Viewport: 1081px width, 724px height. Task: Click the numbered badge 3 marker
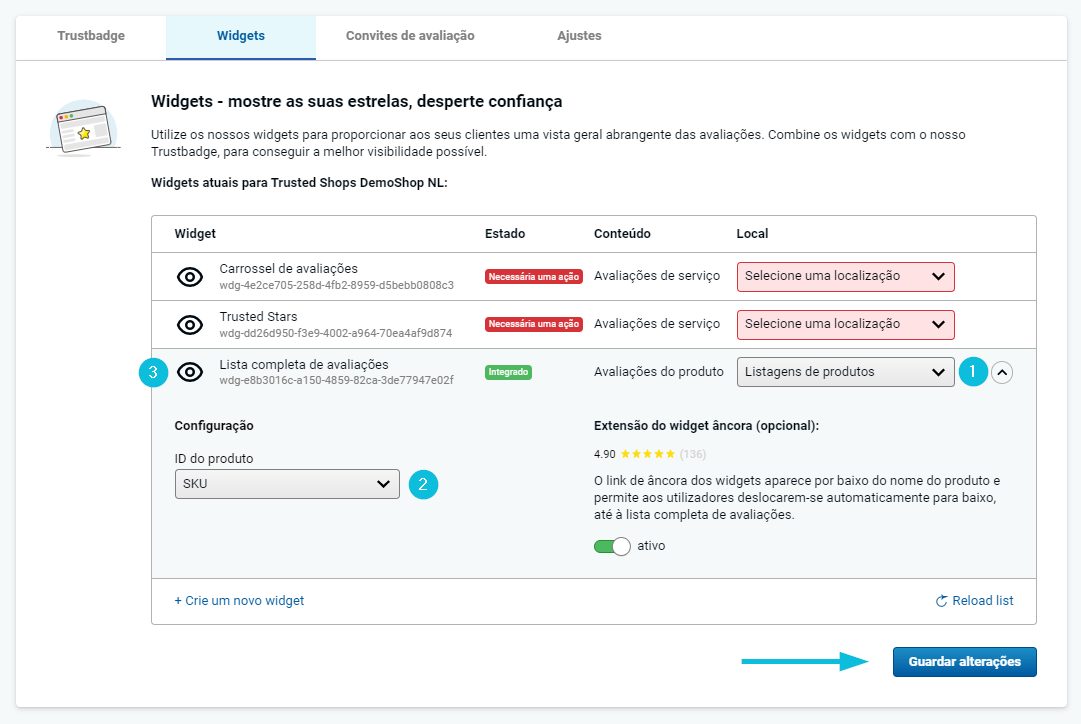tap(153, 372)
